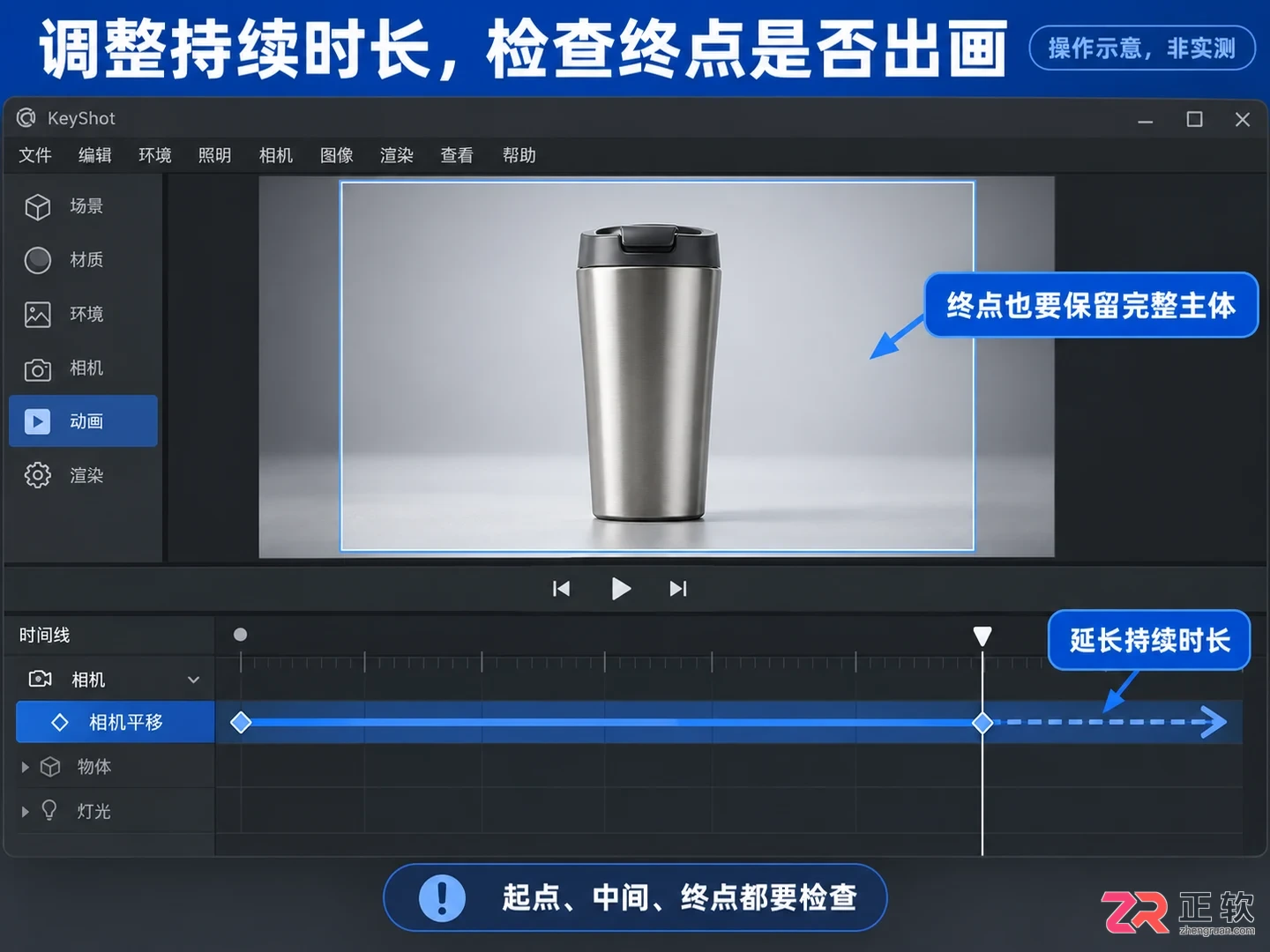
Task: Open the 帮助 menu
Action: tap(519, 155)
